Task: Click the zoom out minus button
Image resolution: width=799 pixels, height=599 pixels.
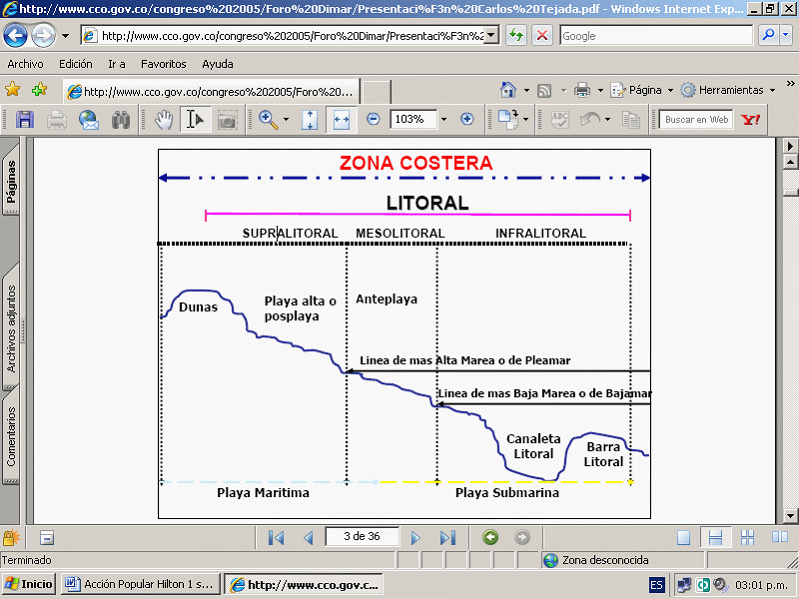Action: pos(373,119)
